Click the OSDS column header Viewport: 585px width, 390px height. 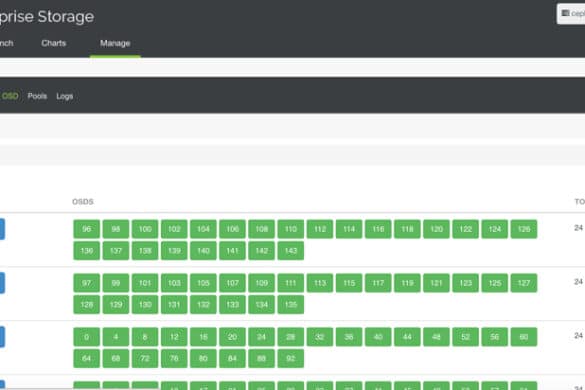(83, 202)
